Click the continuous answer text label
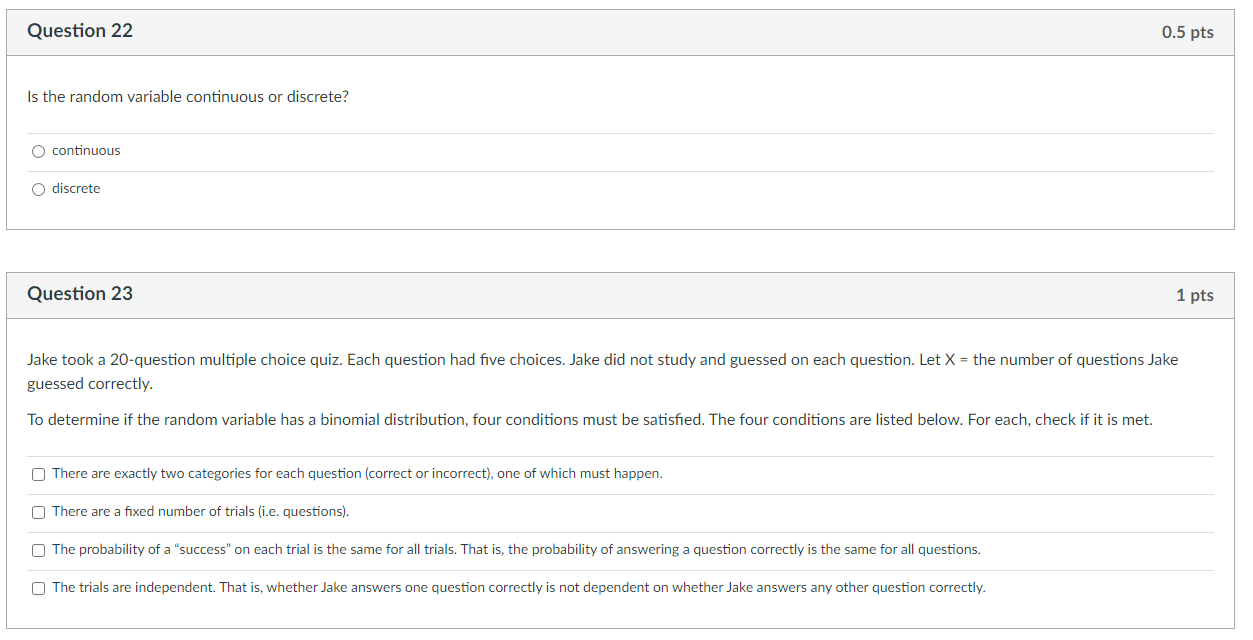This screenshot has height=640, width=1253. point(85,150)
